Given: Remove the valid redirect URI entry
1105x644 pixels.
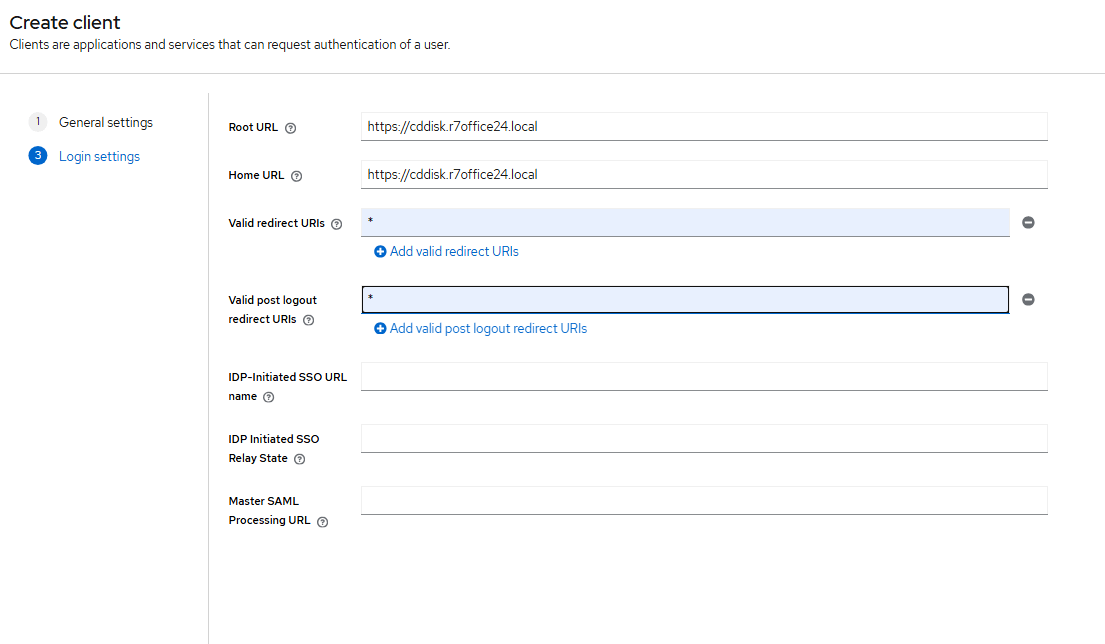Looking at the screenshot, I should coord(1028,223).
